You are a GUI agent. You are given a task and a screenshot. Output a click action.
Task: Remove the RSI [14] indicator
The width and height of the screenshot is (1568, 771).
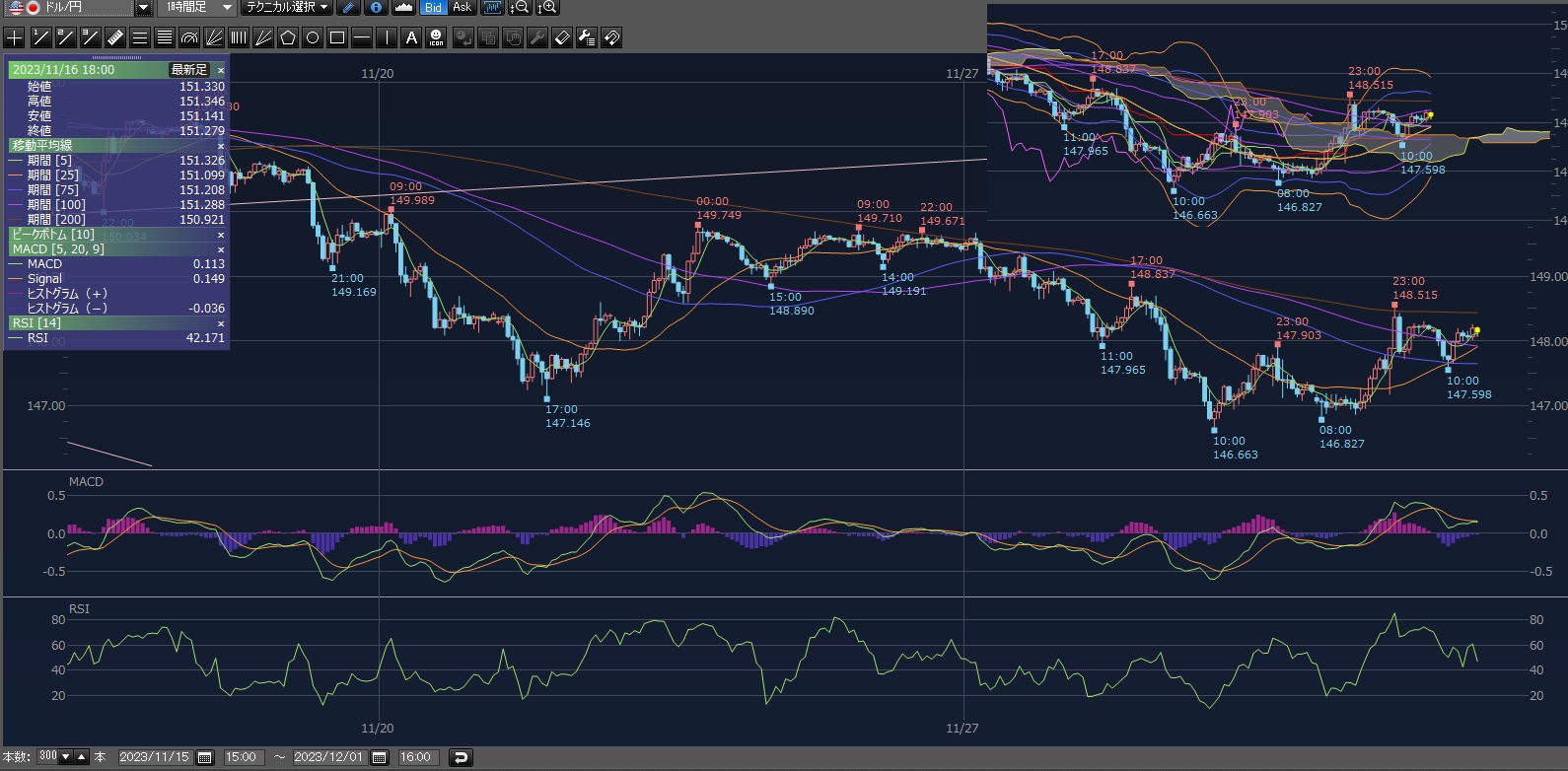point(221,323)
